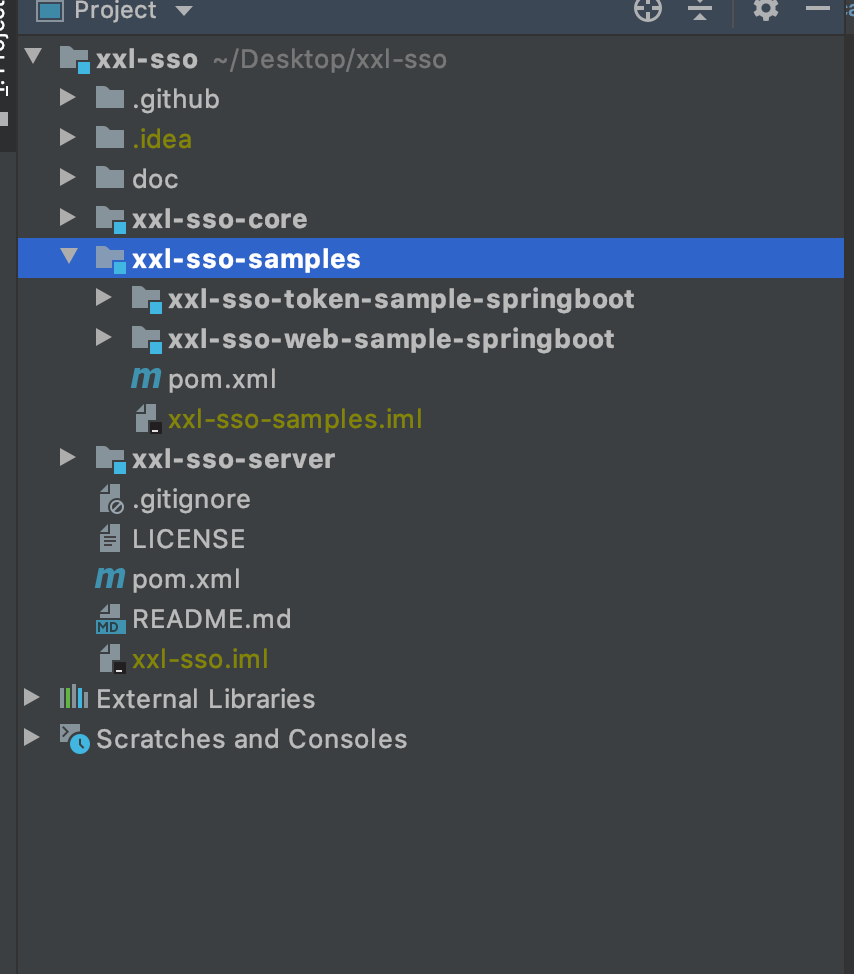Select the .idea folder name
The width and height of the screenshot is (854, 974).
[161, 139]
